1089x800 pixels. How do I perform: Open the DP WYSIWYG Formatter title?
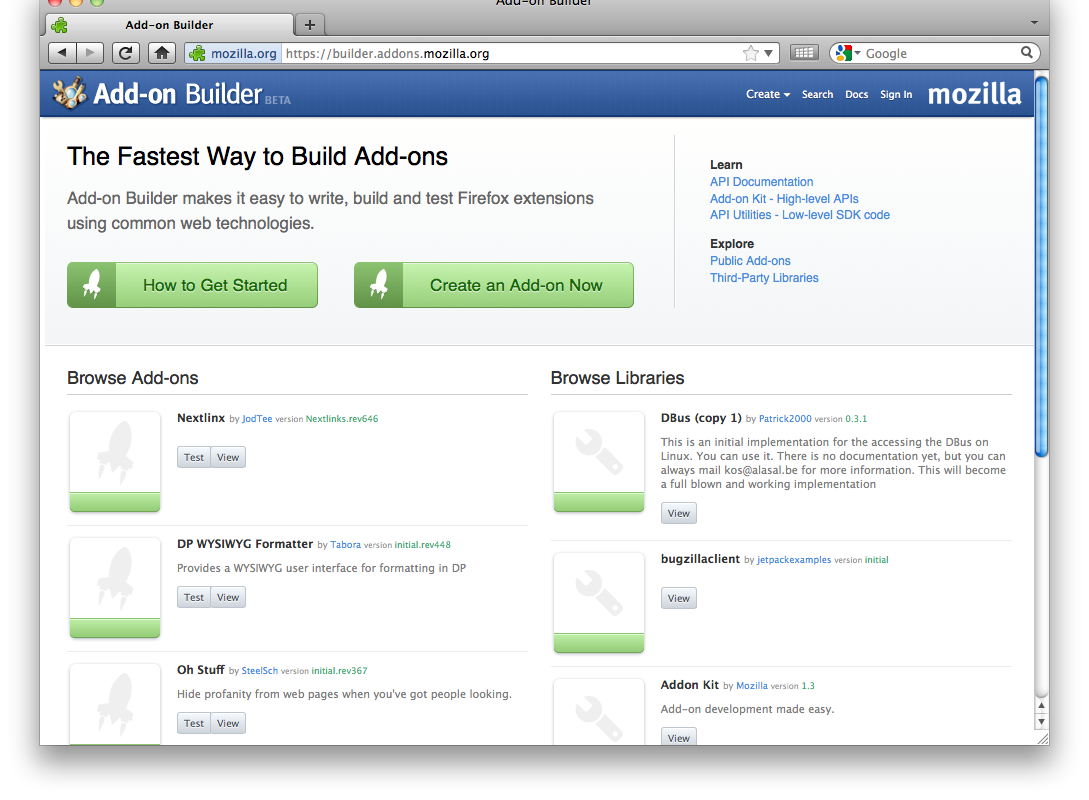(x=245, y=544)
